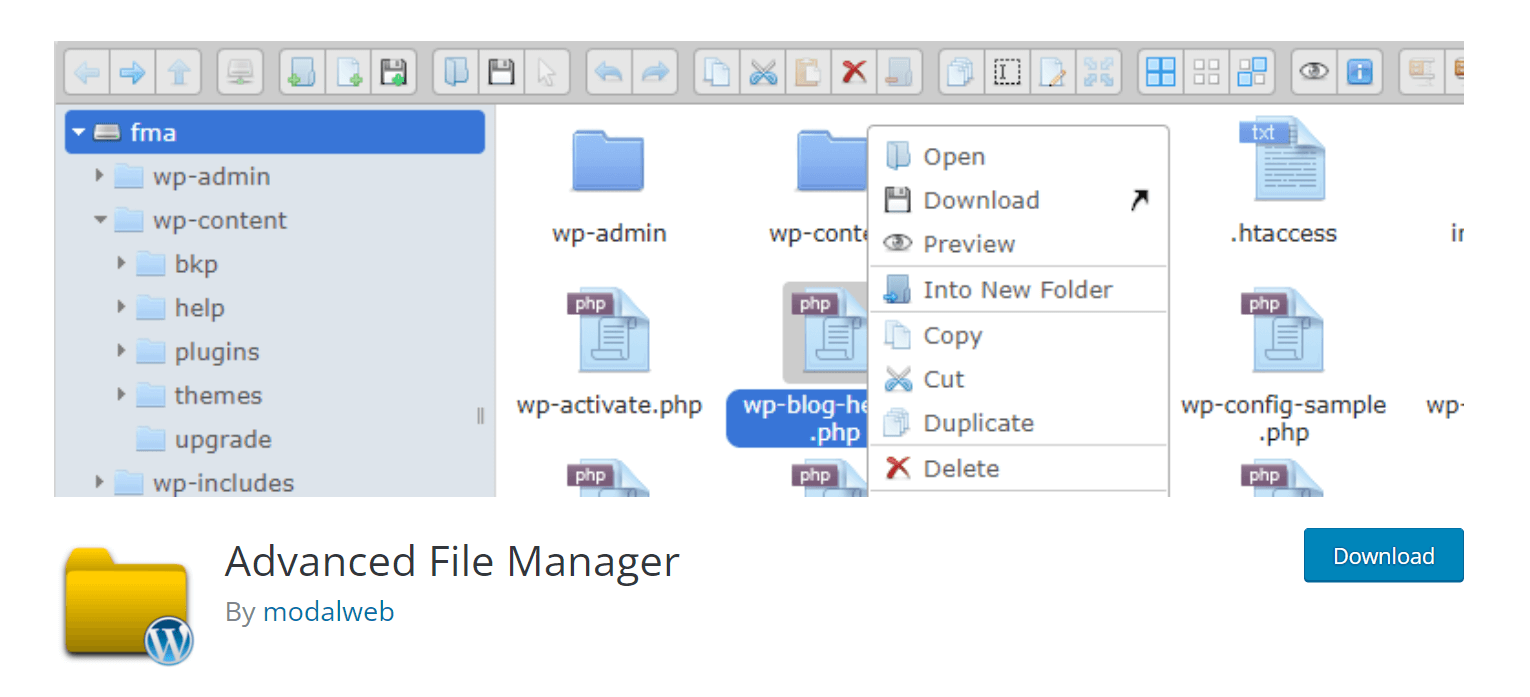Click the open folder toolbar icon
The height and width of the screenshot is (697, 1530).
pyautogui.click(x=456, y=72)
